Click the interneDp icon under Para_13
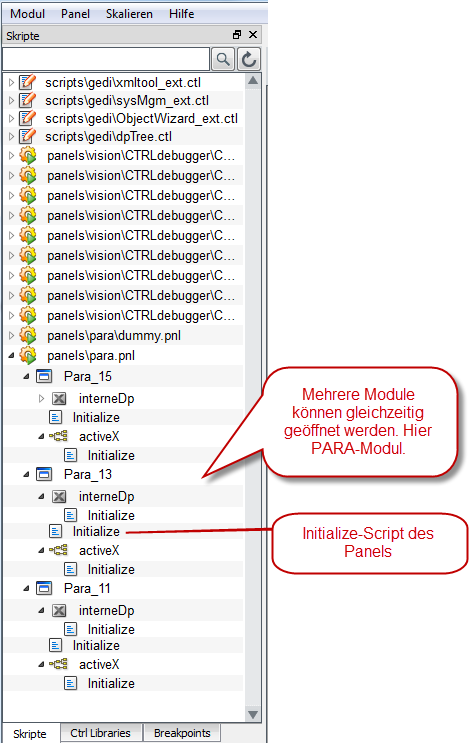 click(x=59, y=496)
